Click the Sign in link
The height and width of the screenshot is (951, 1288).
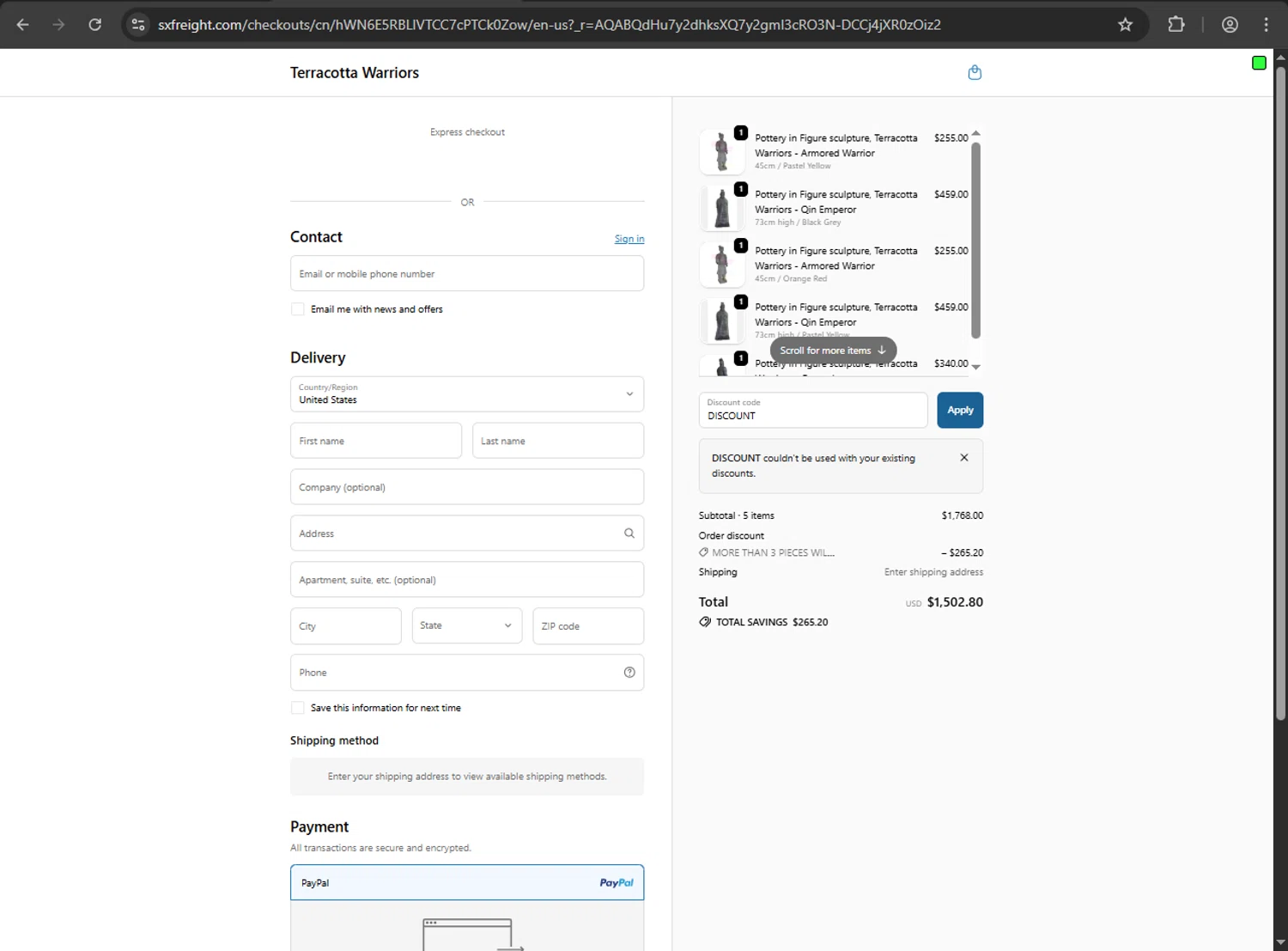click(x=629, y=239)
